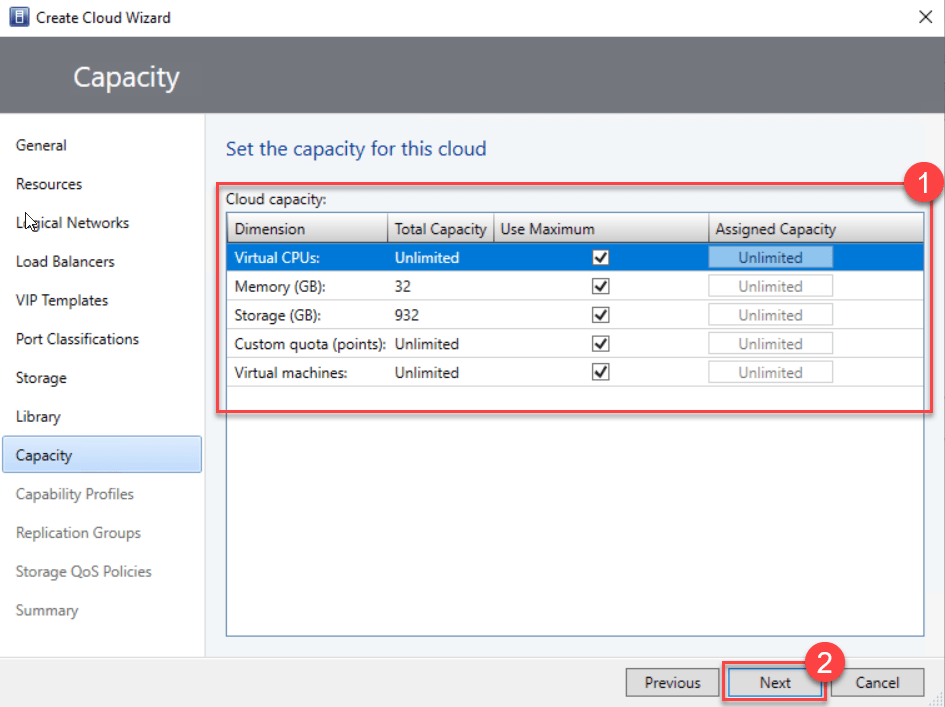Close the Create Cloud Wizard window
The height and width of the screenshot is (707, 945).
coord(923,17)
